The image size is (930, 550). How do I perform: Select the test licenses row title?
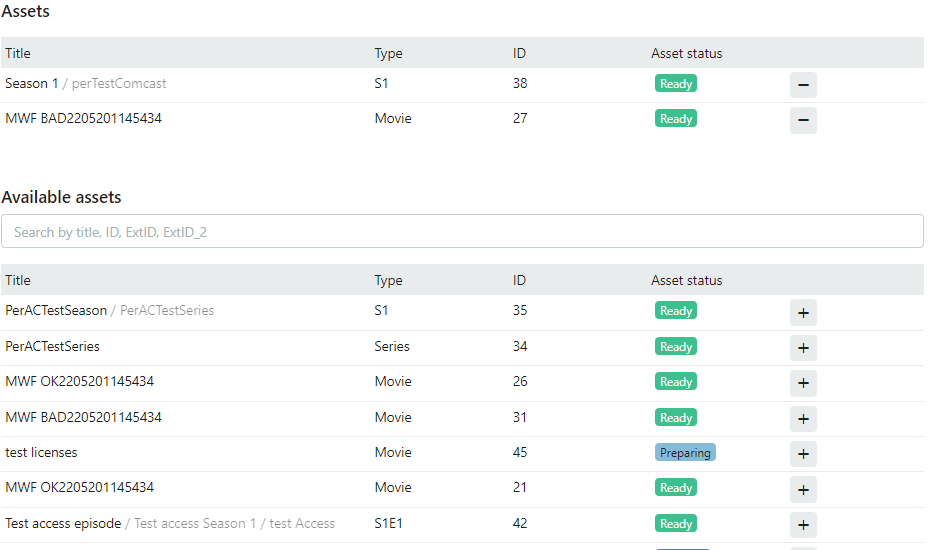pyautogui.click(x=41, y=452)
